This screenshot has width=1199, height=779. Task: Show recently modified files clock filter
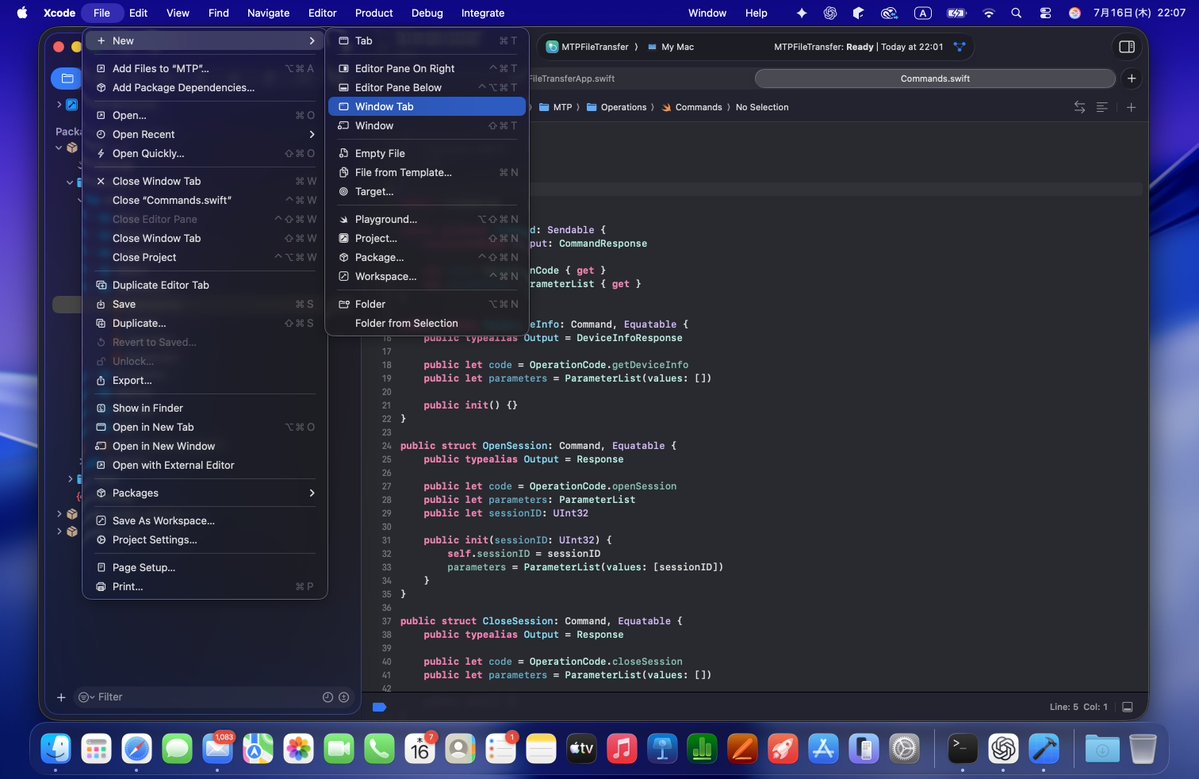327,697
